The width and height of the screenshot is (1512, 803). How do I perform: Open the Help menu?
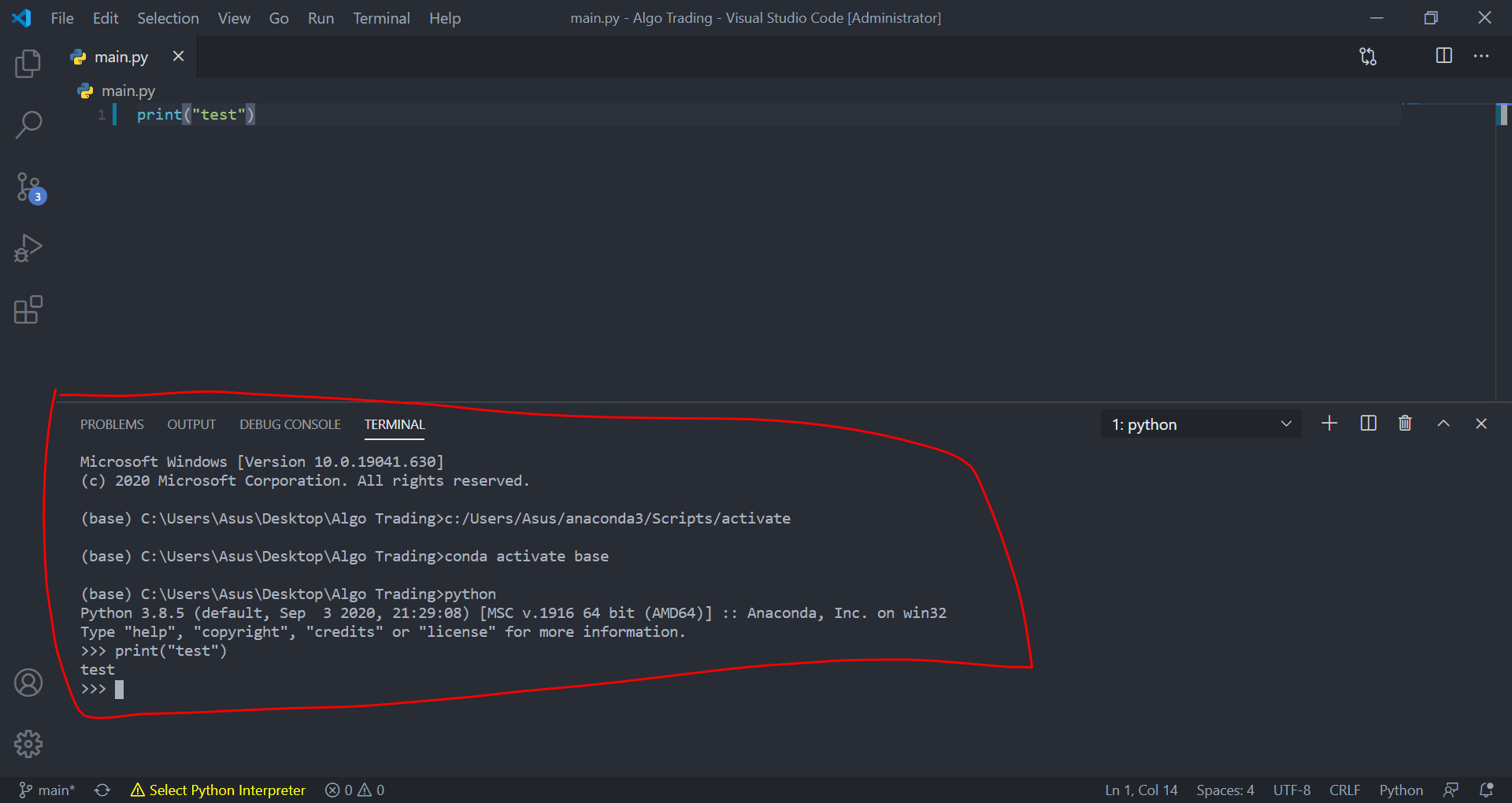point(445,17)
